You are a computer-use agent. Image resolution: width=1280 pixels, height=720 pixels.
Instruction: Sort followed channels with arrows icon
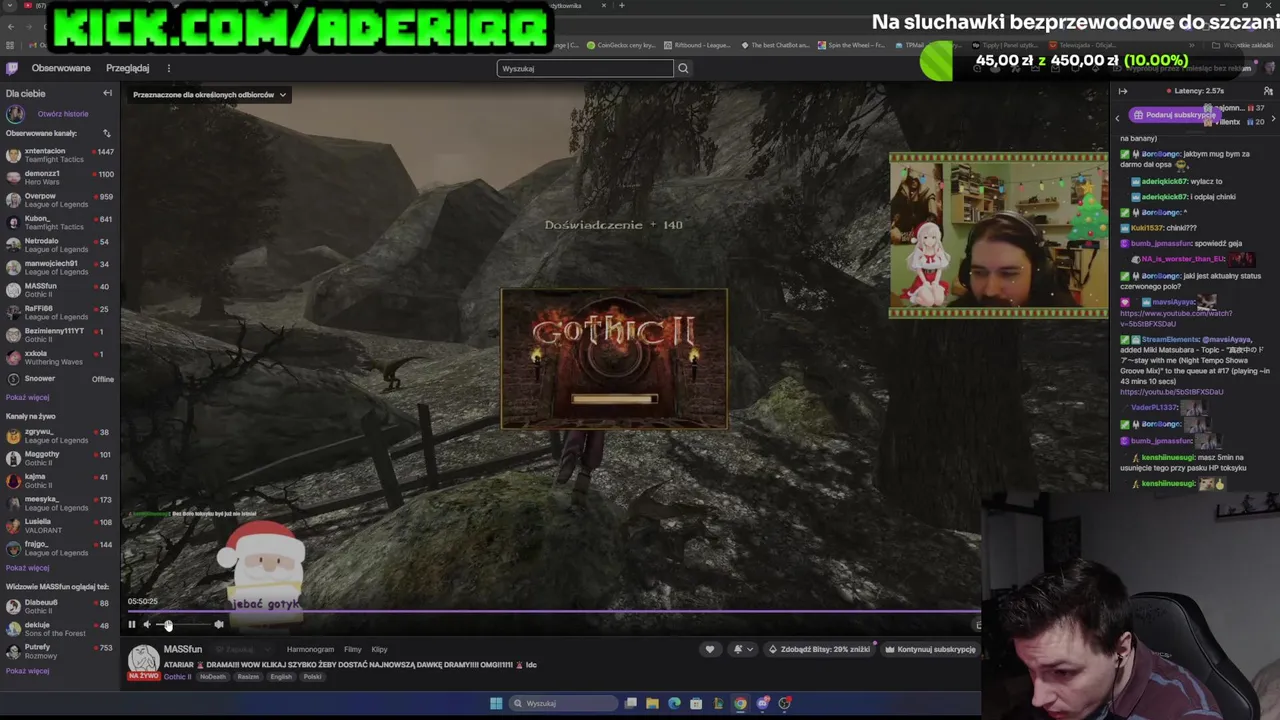click(x=106, y=133)
